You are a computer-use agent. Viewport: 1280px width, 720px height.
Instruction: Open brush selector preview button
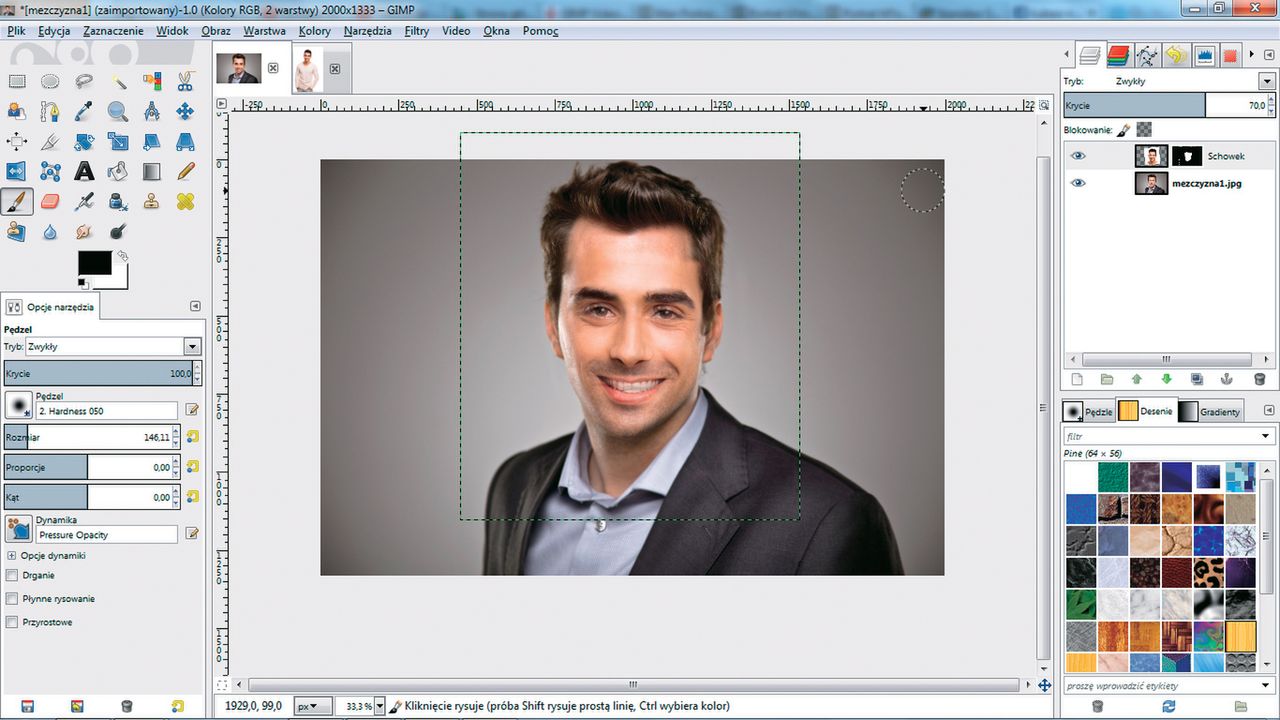tap(18, 405)
